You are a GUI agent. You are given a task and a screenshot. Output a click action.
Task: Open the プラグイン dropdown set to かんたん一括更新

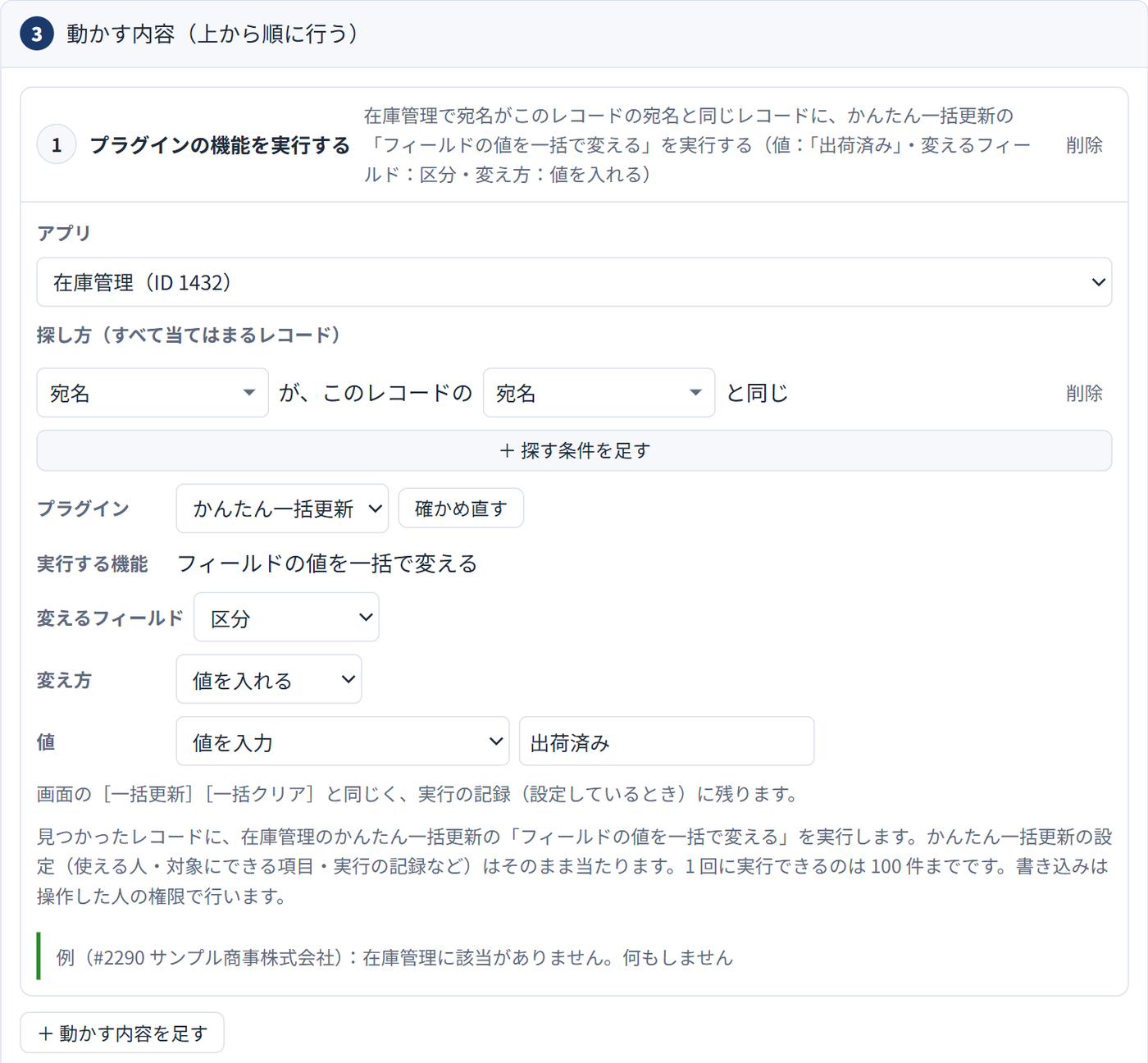click(282, 509)
